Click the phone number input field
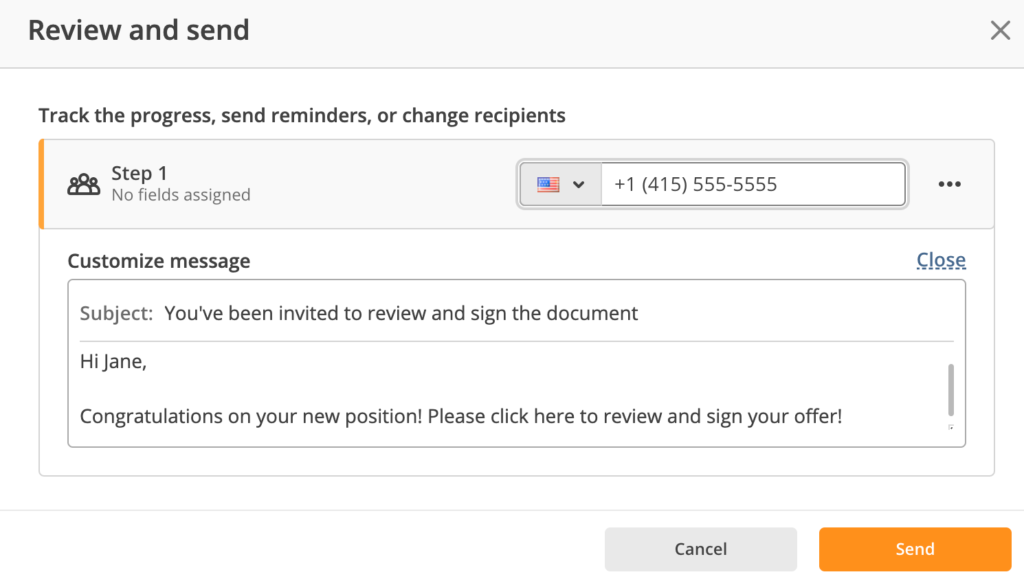 [752, 184]
